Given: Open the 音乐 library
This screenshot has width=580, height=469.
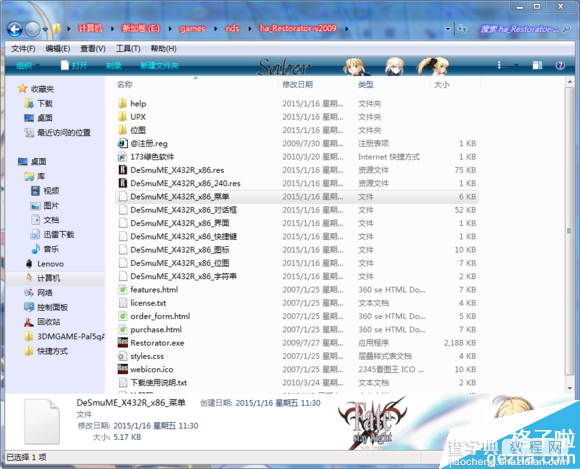Looking at the screenshot, I should tap(45, 249).
